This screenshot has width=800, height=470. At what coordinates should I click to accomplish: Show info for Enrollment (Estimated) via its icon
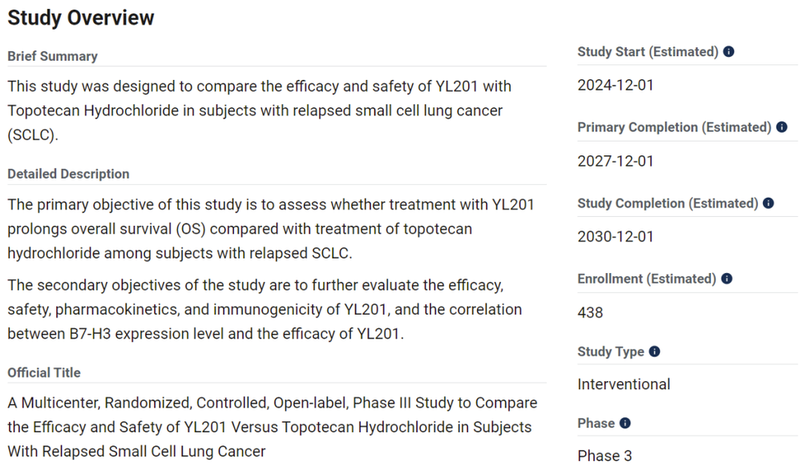pos(727,279)
